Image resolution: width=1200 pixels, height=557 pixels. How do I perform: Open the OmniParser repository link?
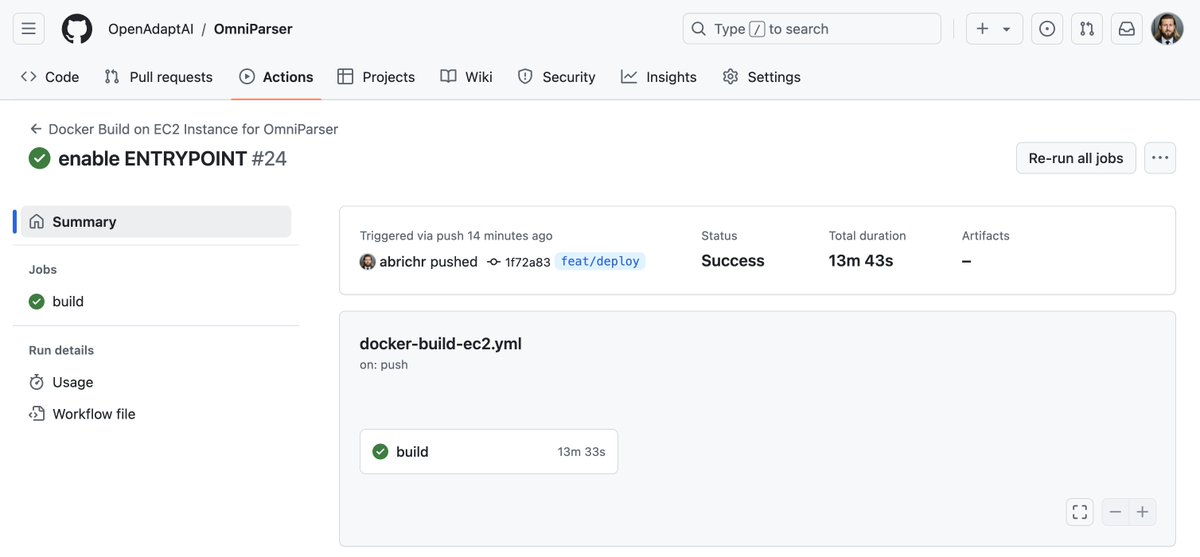pyautogui.click(x=253, y=29)
